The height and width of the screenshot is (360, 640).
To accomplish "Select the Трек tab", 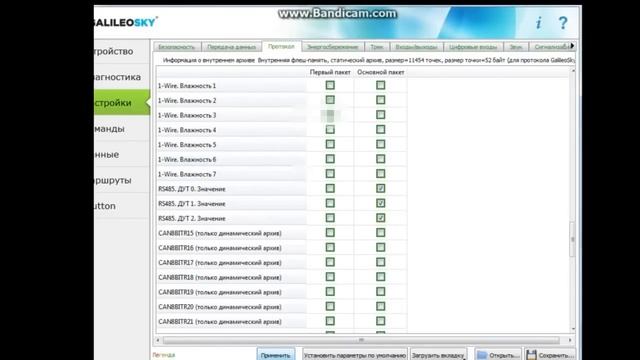I will click(x=377, y=47).
